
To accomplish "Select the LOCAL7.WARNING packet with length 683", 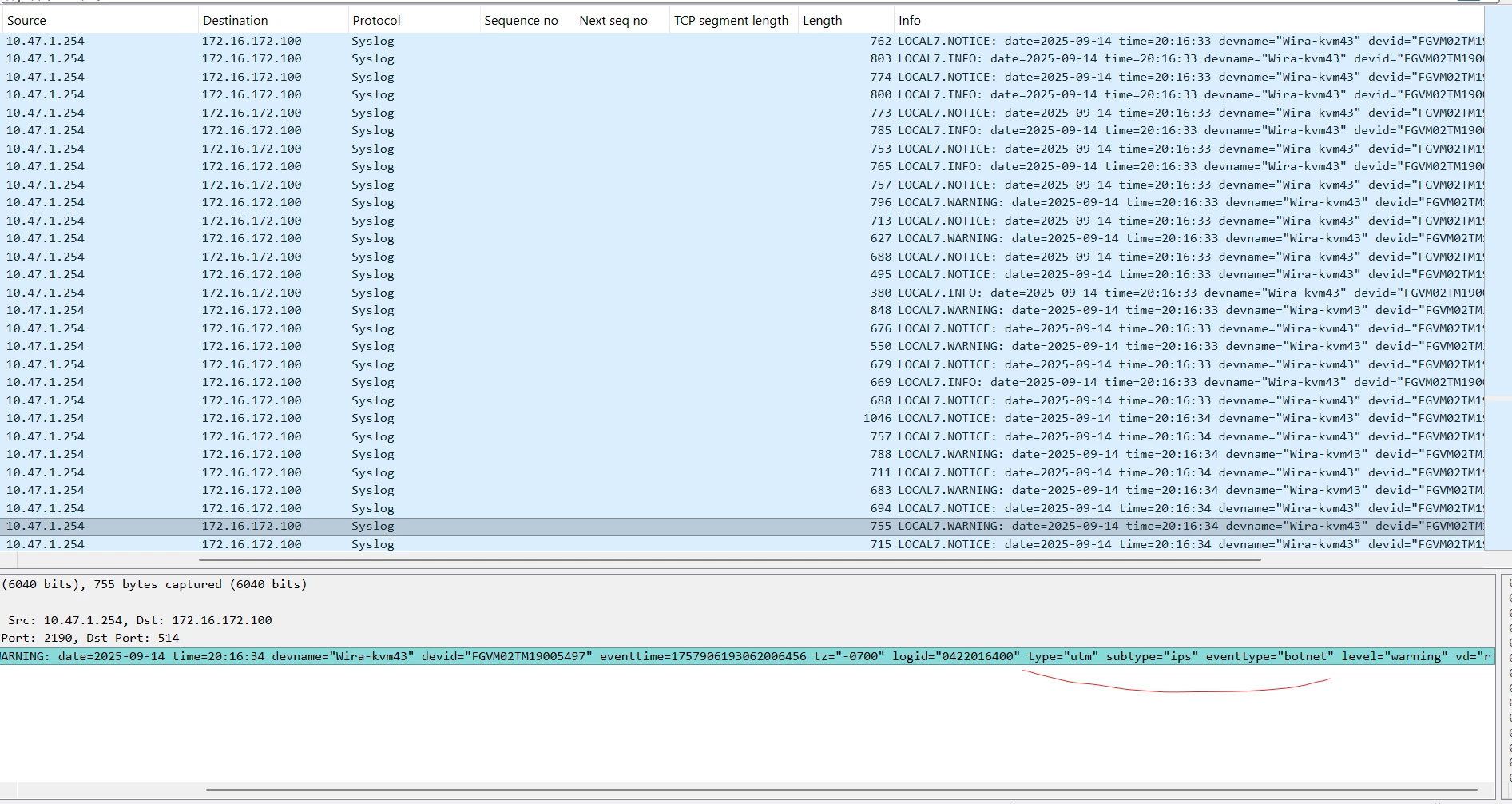I will pos(742,490).
